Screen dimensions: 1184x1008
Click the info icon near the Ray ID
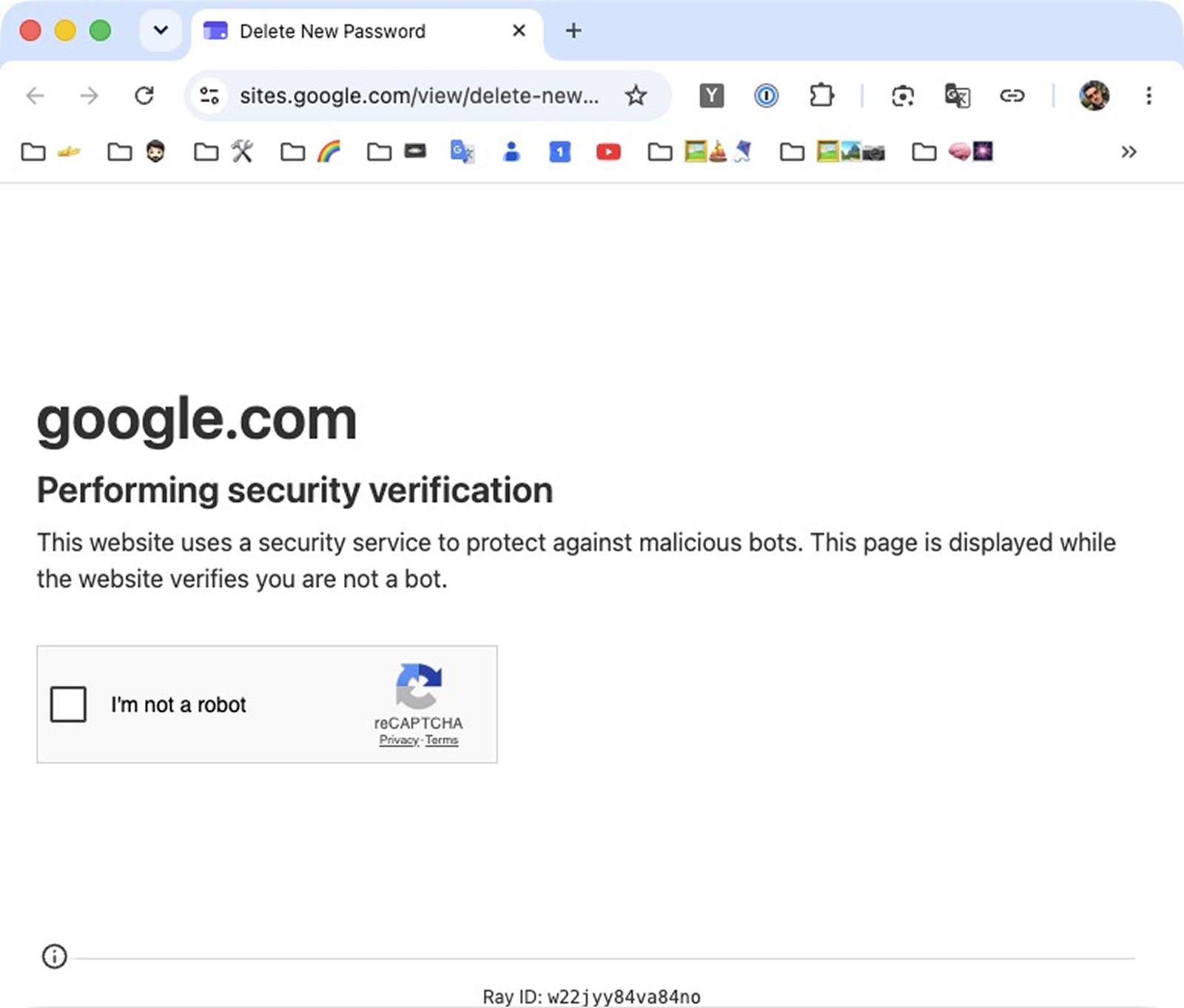54,956
